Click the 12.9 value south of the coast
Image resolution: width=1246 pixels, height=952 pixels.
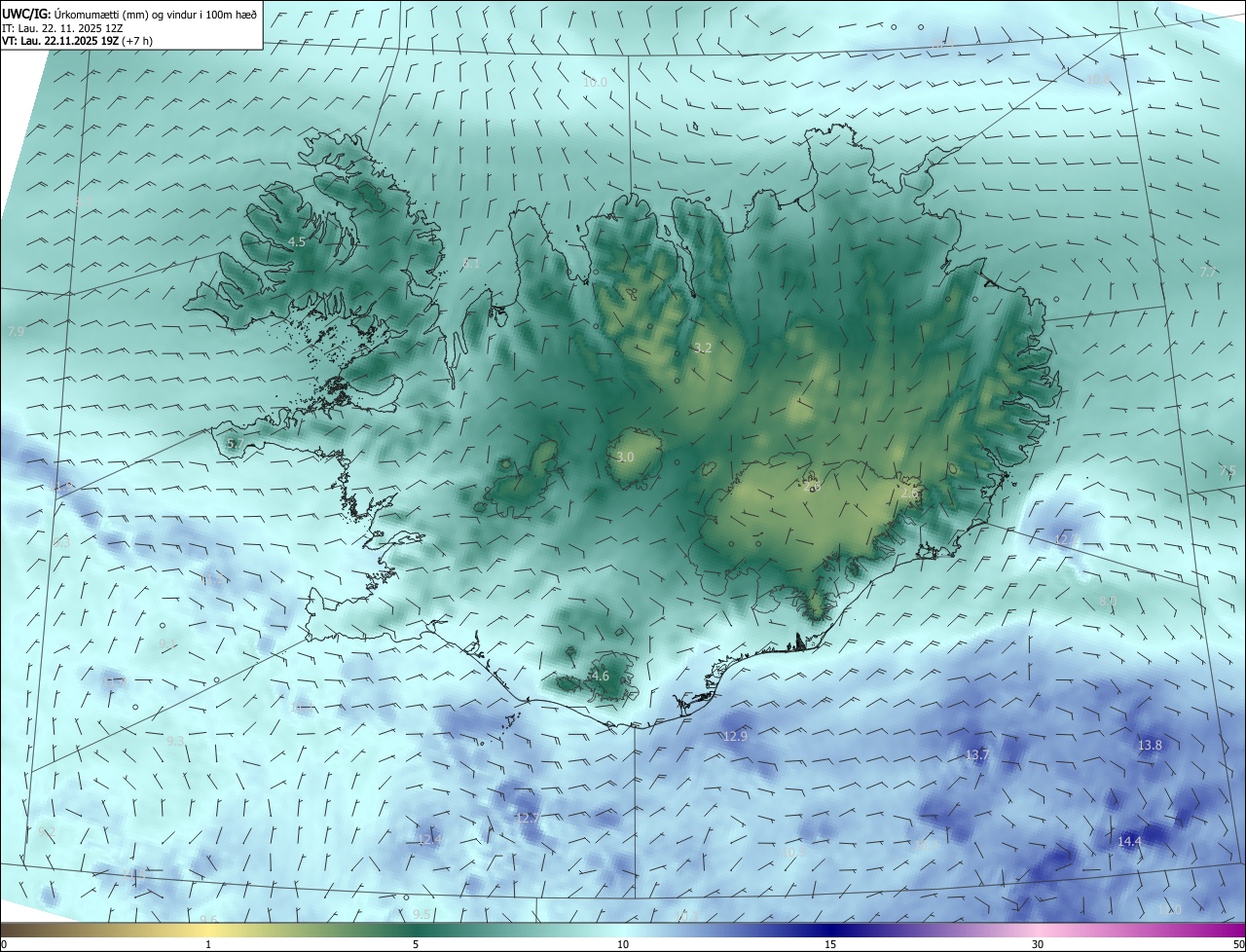[x=735, y=736]
